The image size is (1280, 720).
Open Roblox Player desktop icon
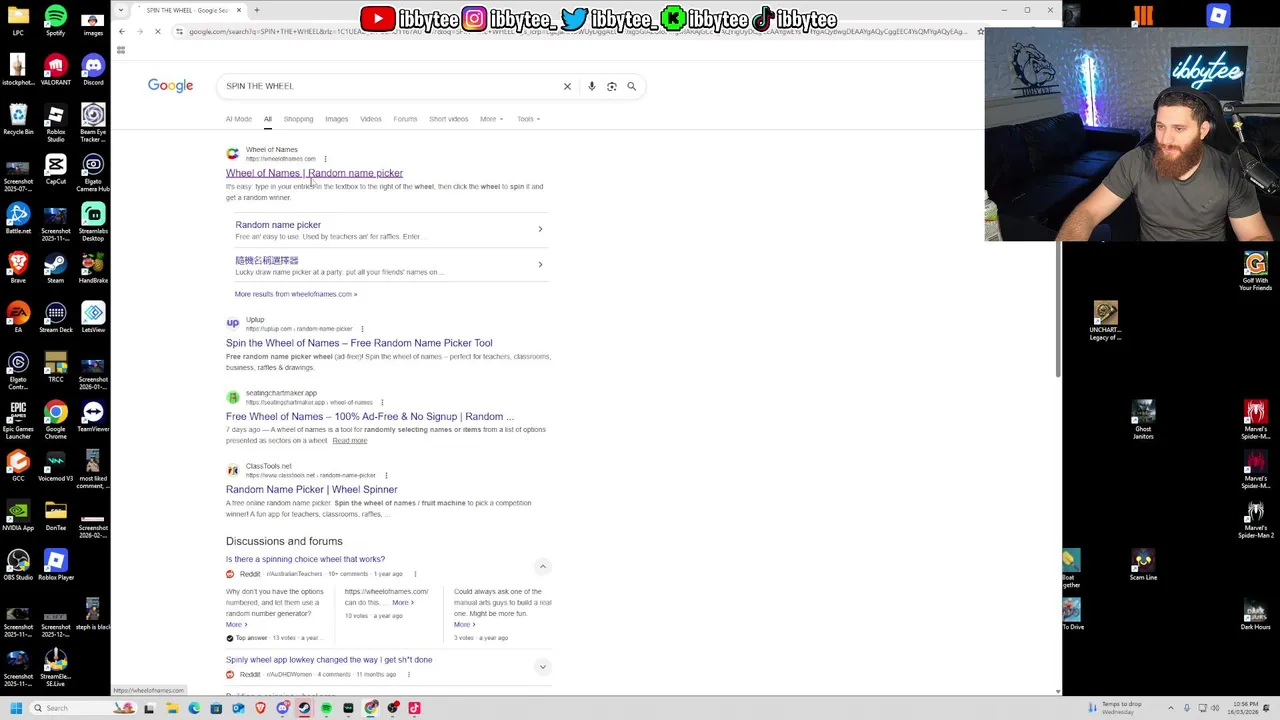[56, 563]
